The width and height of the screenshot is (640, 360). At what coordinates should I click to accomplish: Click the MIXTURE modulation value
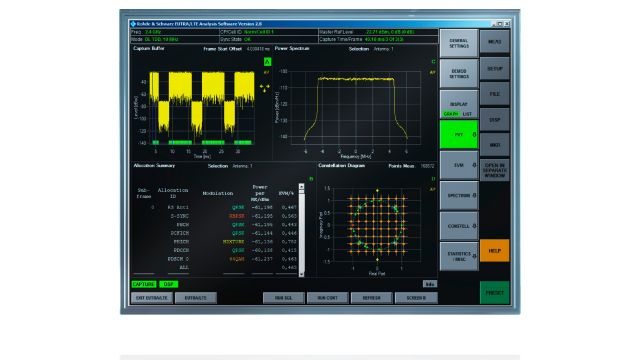(x=233, y=242)
